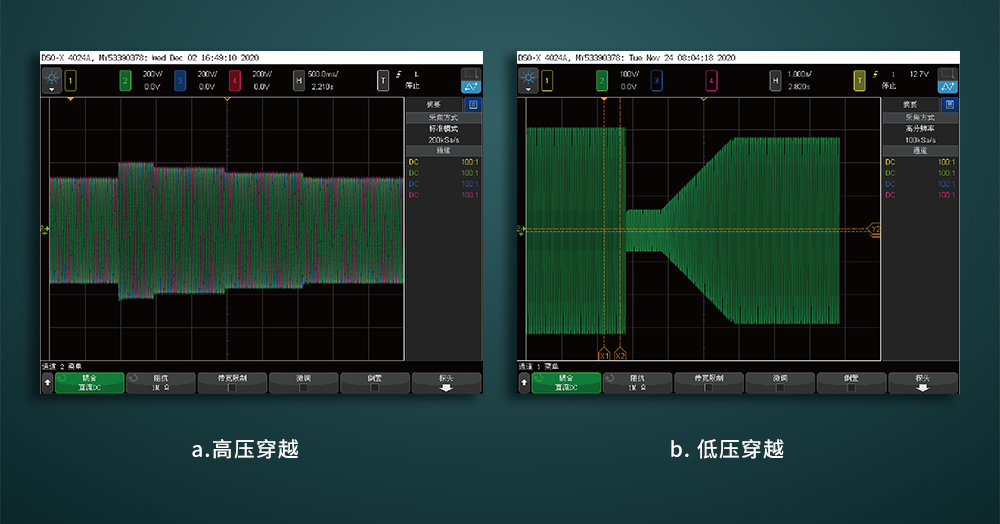1000x524 pixels.
Task: Select channel 3 blue badge on right scope
Action: pyautogui.click(x=657, y=81)
